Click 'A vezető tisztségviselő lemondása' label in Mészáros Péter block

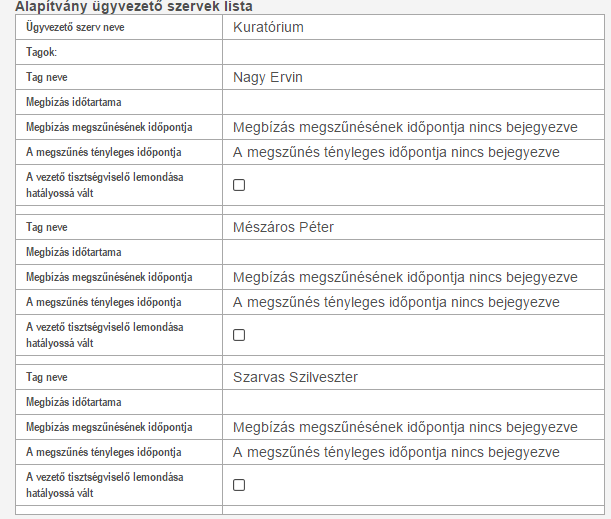pyautogui.click(x=104, y=327)
